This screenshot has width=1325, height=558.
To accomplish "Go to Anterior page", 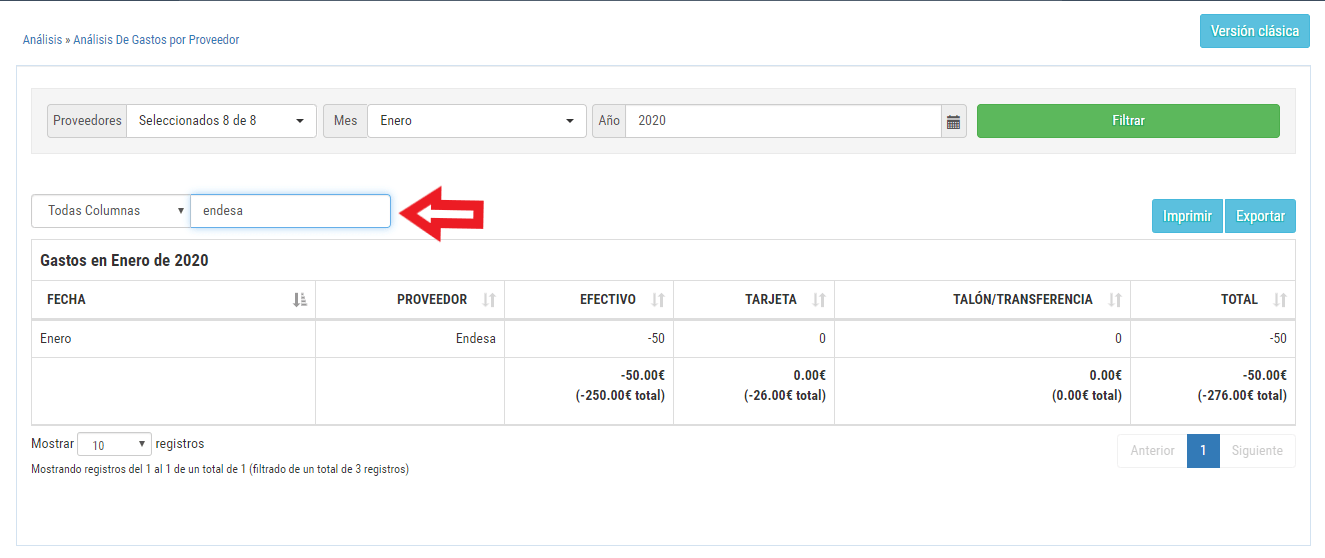I will click(x=1152, y=451).
